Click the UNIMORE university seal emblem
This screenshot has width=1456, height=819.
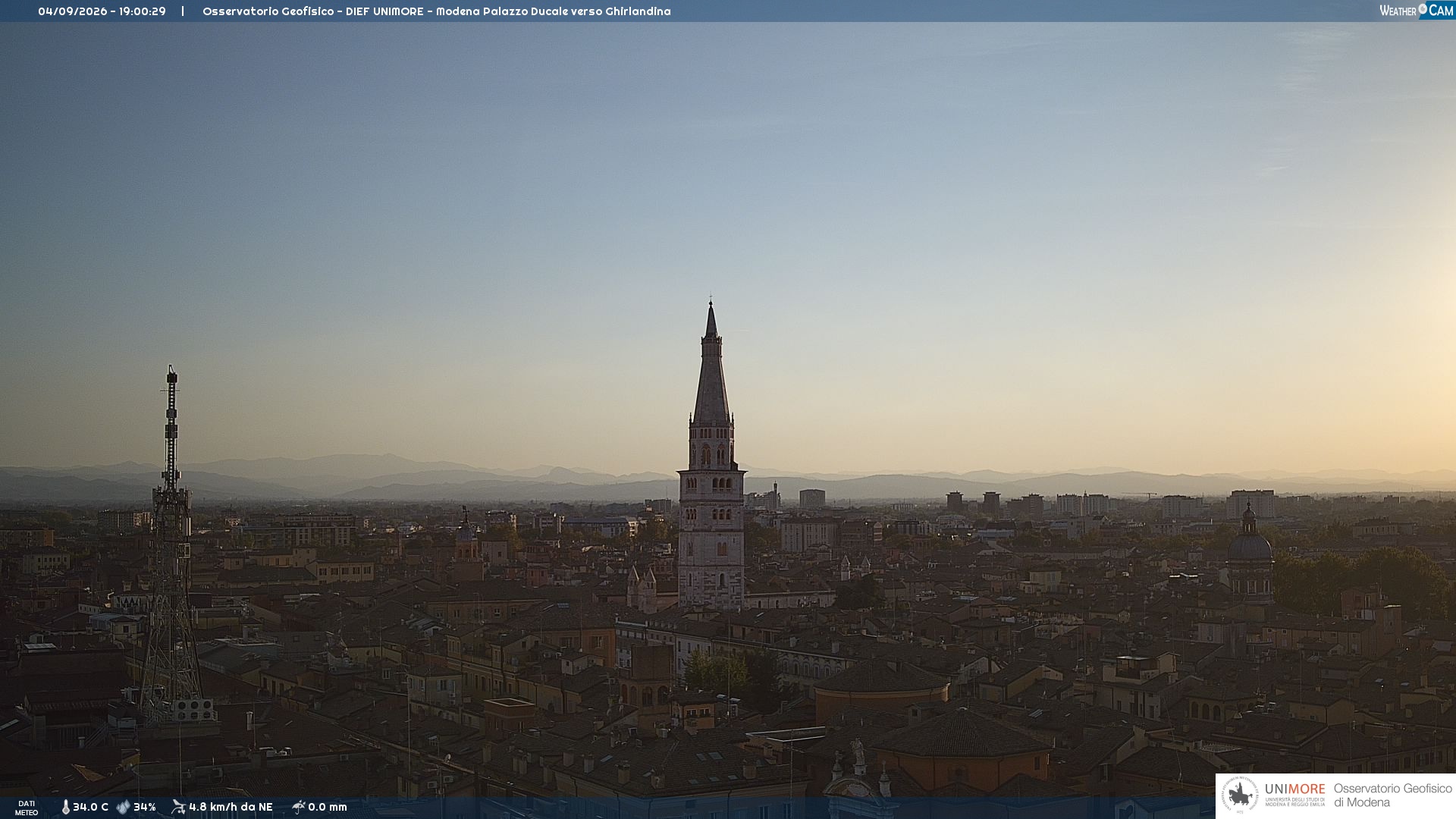(1240, 795)
